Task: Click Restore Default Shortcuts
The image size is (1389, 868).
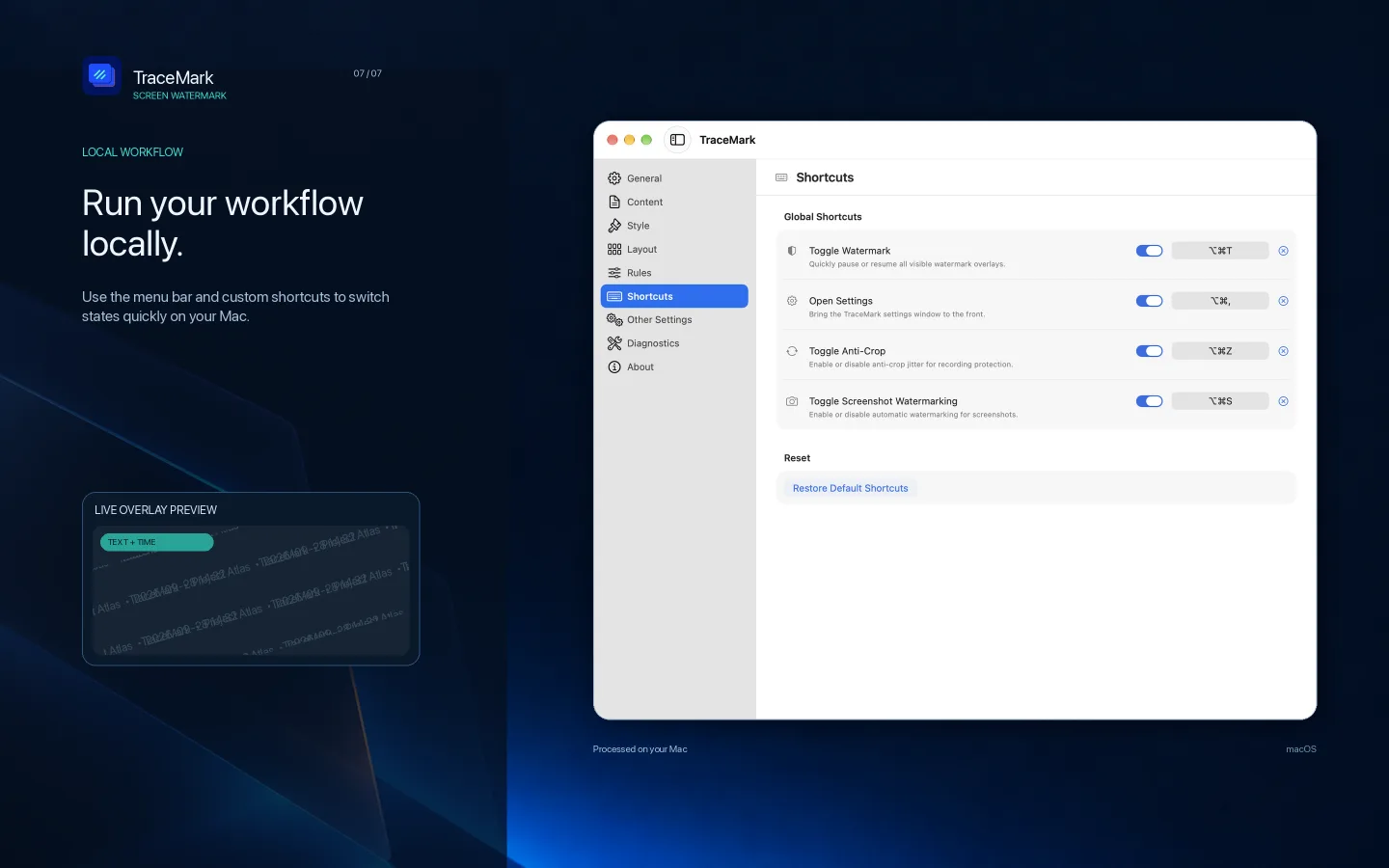Action: point(850,488)
